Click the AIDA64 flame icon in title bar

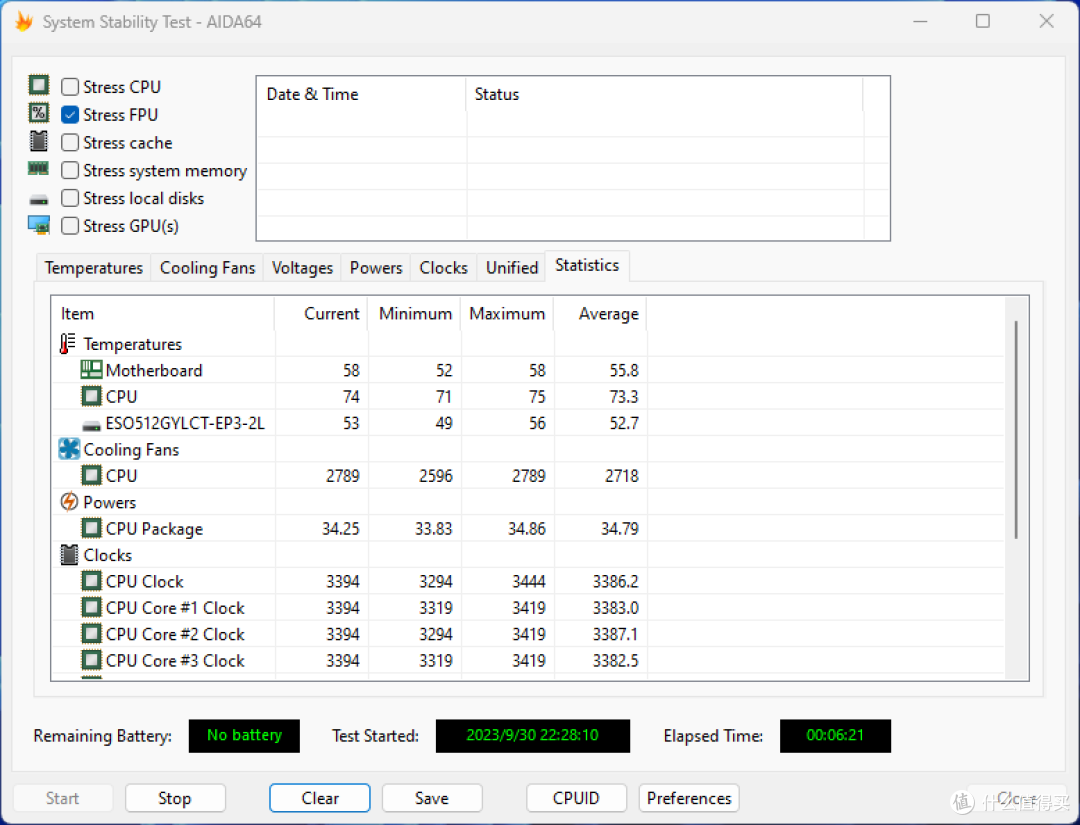[24, 22]
